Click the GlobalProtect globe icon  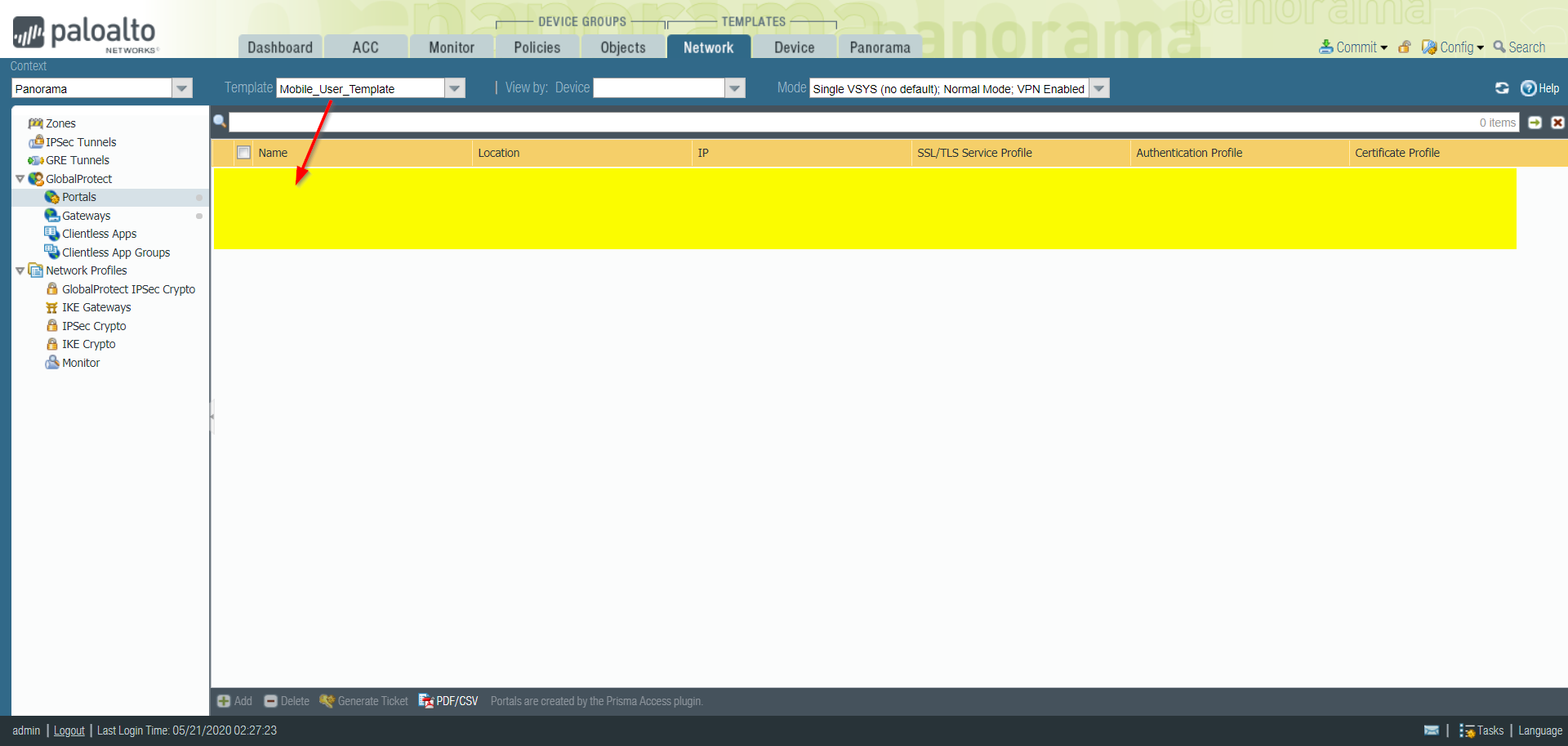(x=36, y=179)
